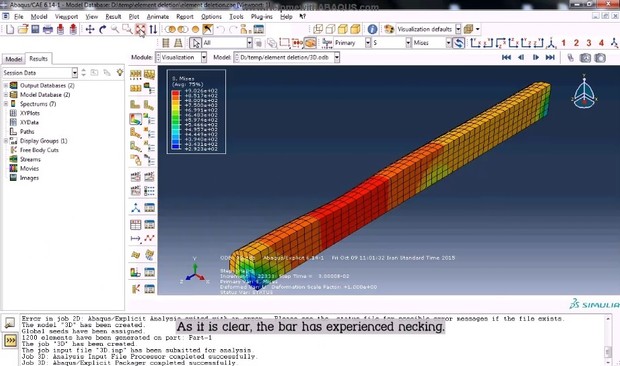Expand the Output Databases tree node
This screenshot has height=366, width=620.
(6, 85)
